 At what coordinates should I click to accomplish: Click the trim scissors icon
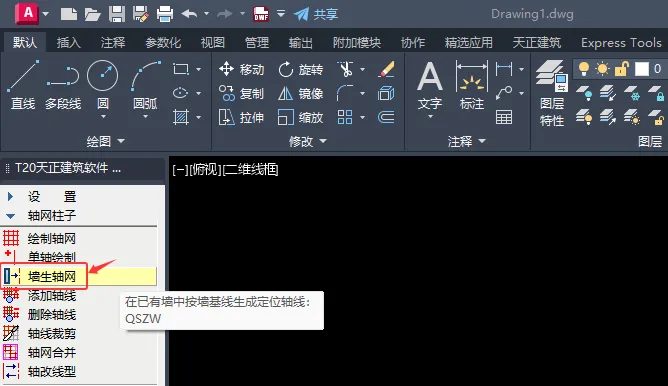345,69
